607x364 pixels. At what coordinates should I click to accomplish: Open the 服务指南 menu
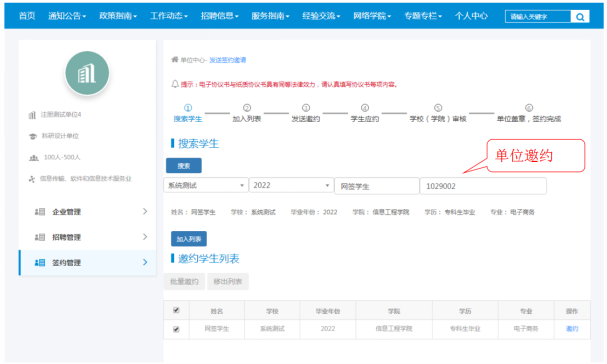[x=270, y=16]
